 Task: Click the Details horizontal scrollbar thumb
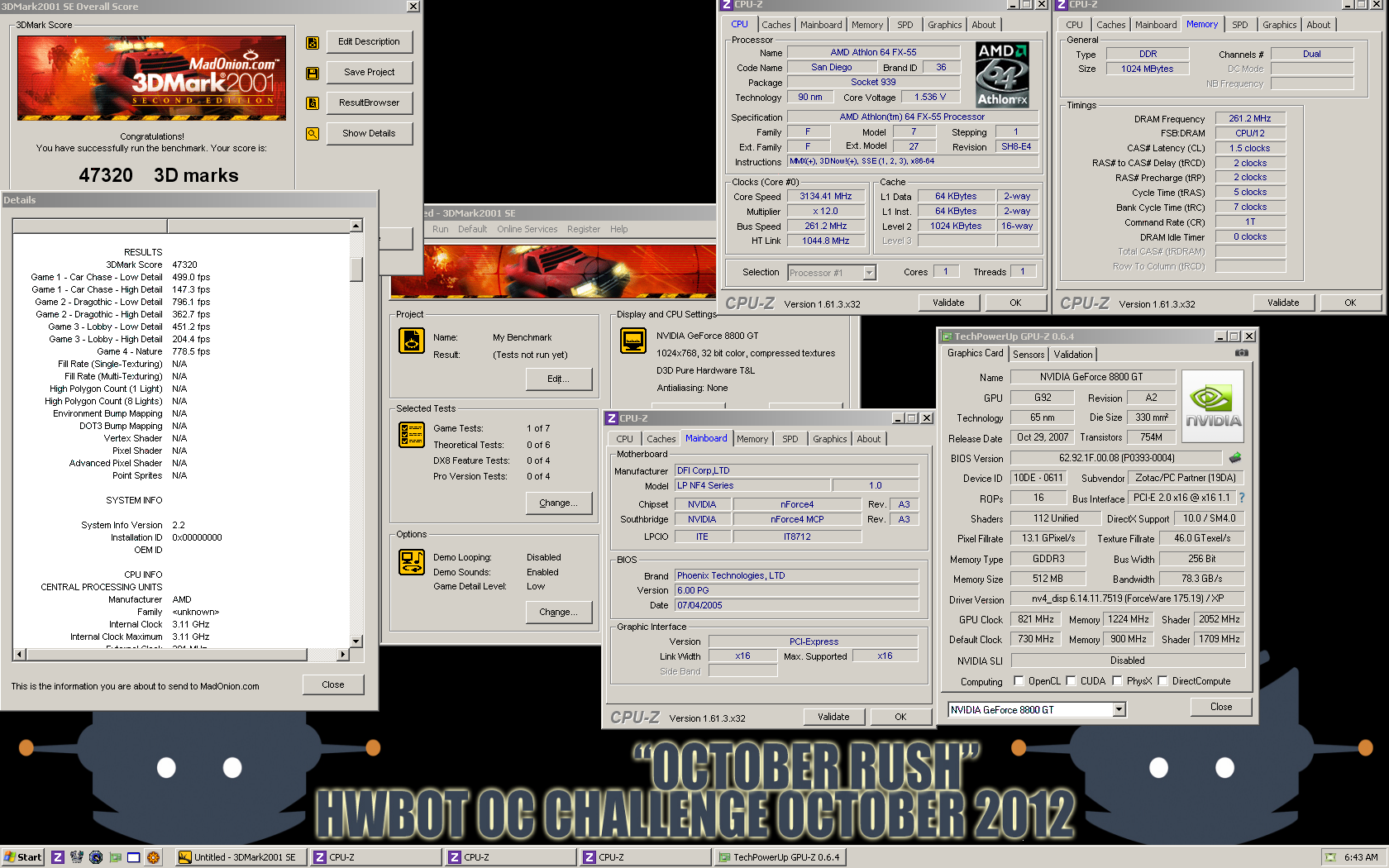tap(166, 655)
